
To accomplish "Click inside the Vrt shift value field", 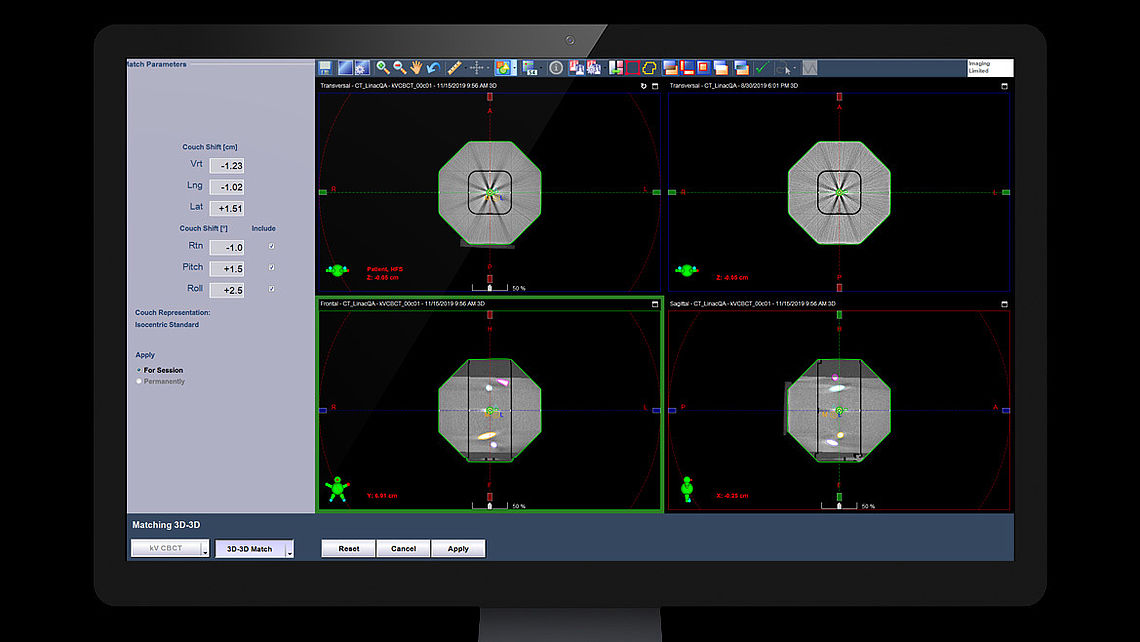I will (x=226, y=165).
